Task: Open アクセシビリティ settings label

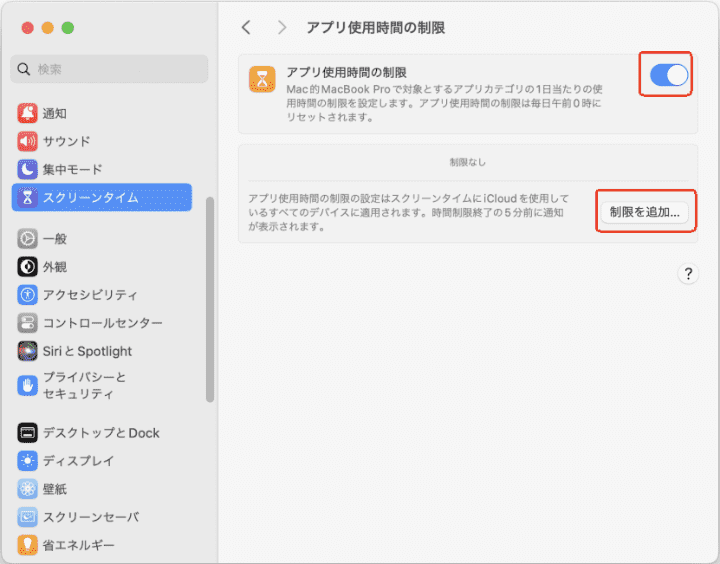Action: click(x=90, y=295)
